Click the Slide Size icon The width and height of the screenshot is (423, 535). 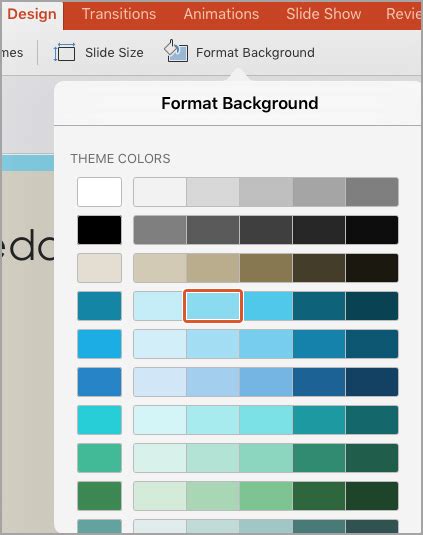(x=64, y=53)
